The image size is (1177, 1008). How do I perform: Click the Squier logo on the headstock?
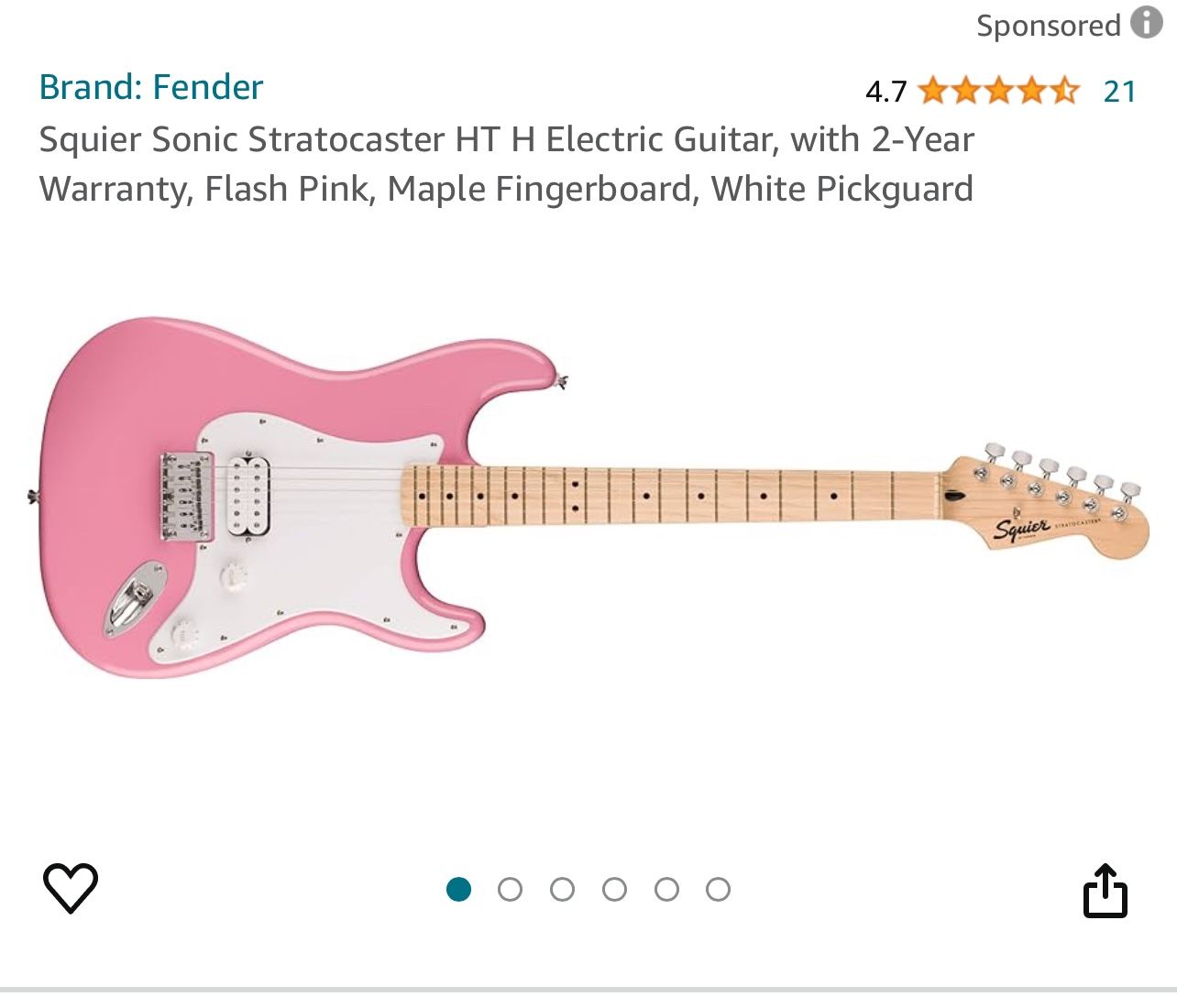[1022, 529]
